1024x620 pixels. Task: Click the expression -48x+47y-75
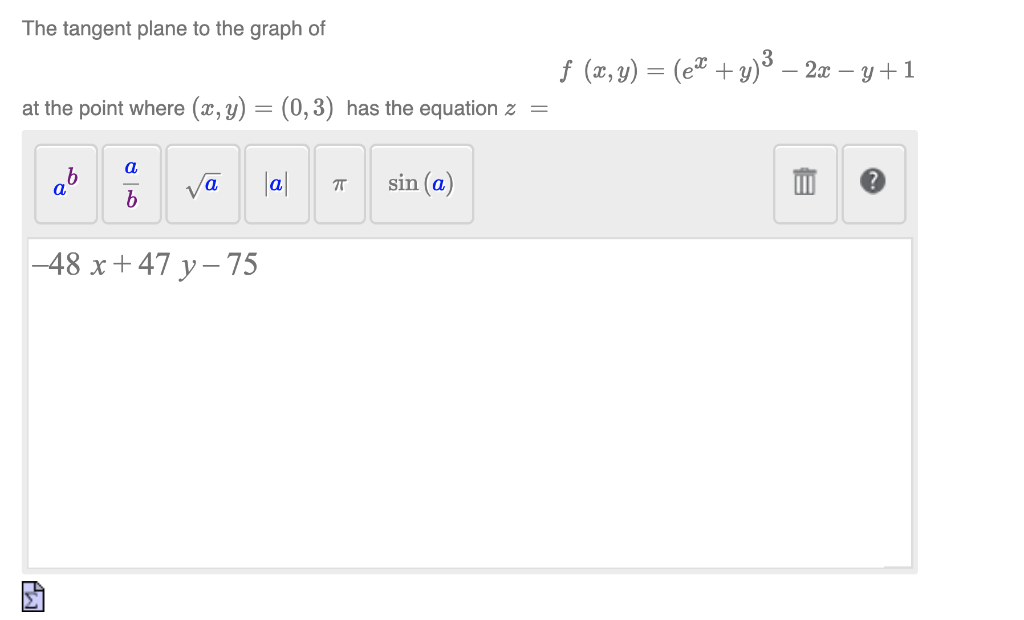[x=145, y=265]
